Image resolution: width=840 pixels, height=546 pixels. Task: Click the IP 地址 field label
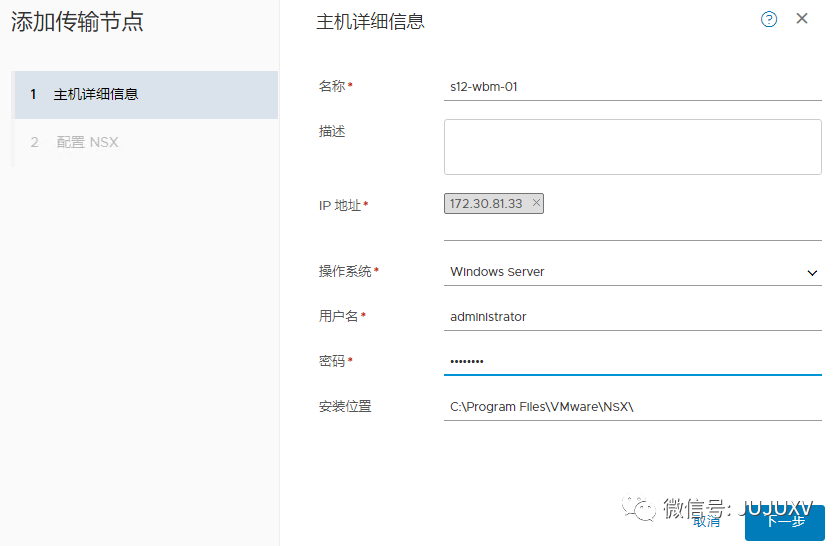339,205
